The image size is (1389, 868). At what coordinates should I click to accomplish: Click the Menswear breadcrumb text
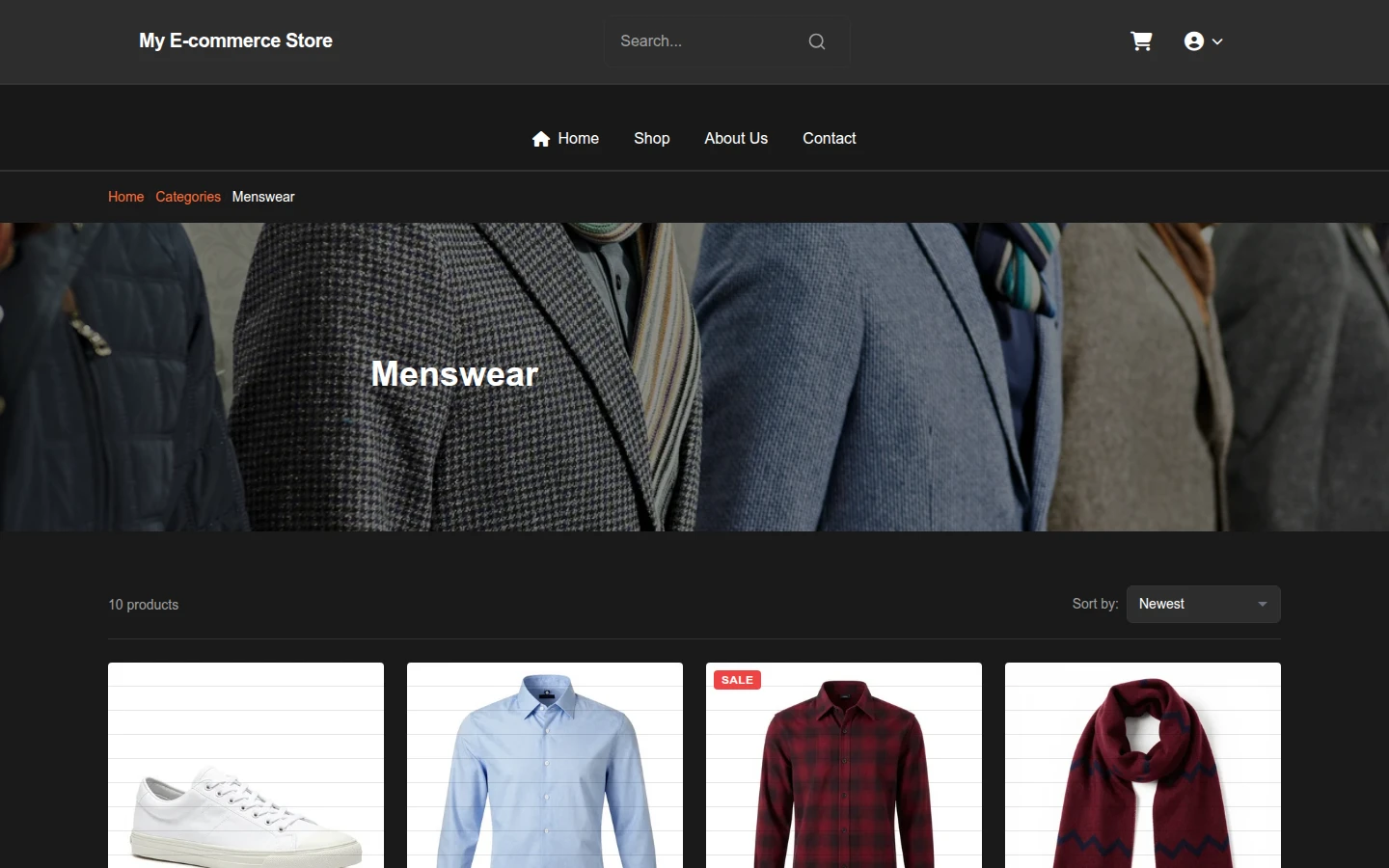click(x=263, y=197)
